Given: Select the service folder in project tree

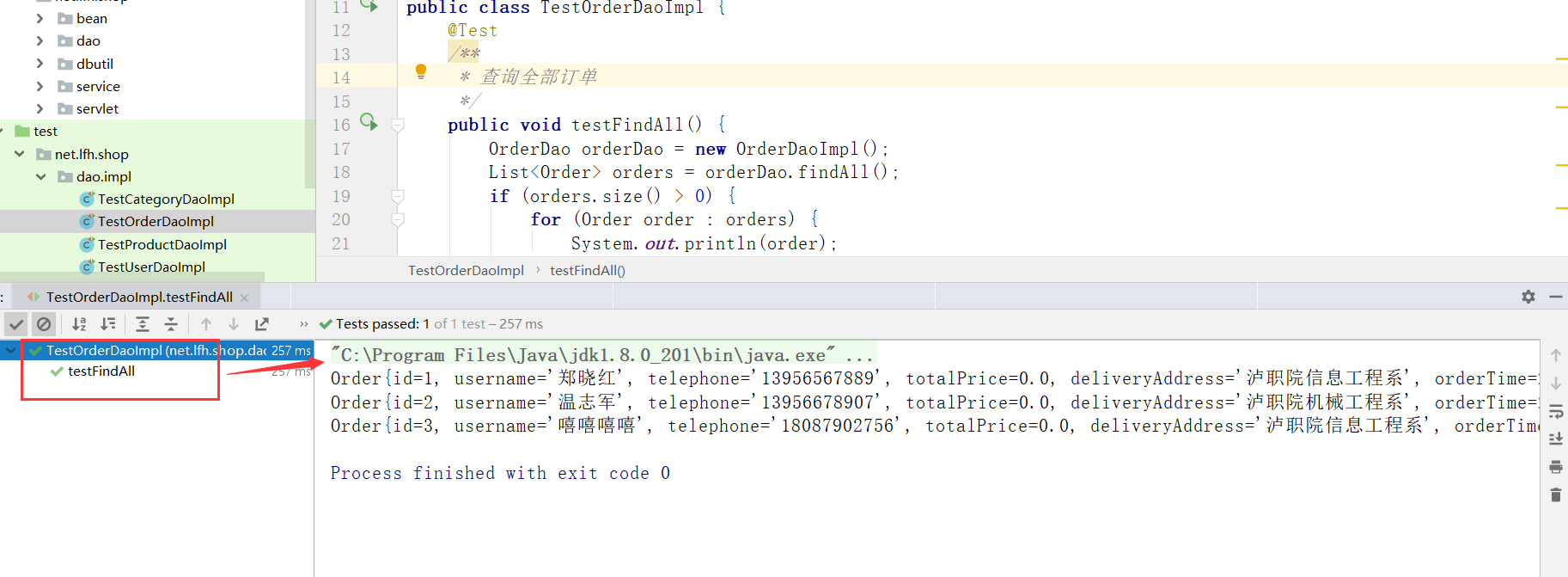Looking at the screenshot, I should (98, 86).
